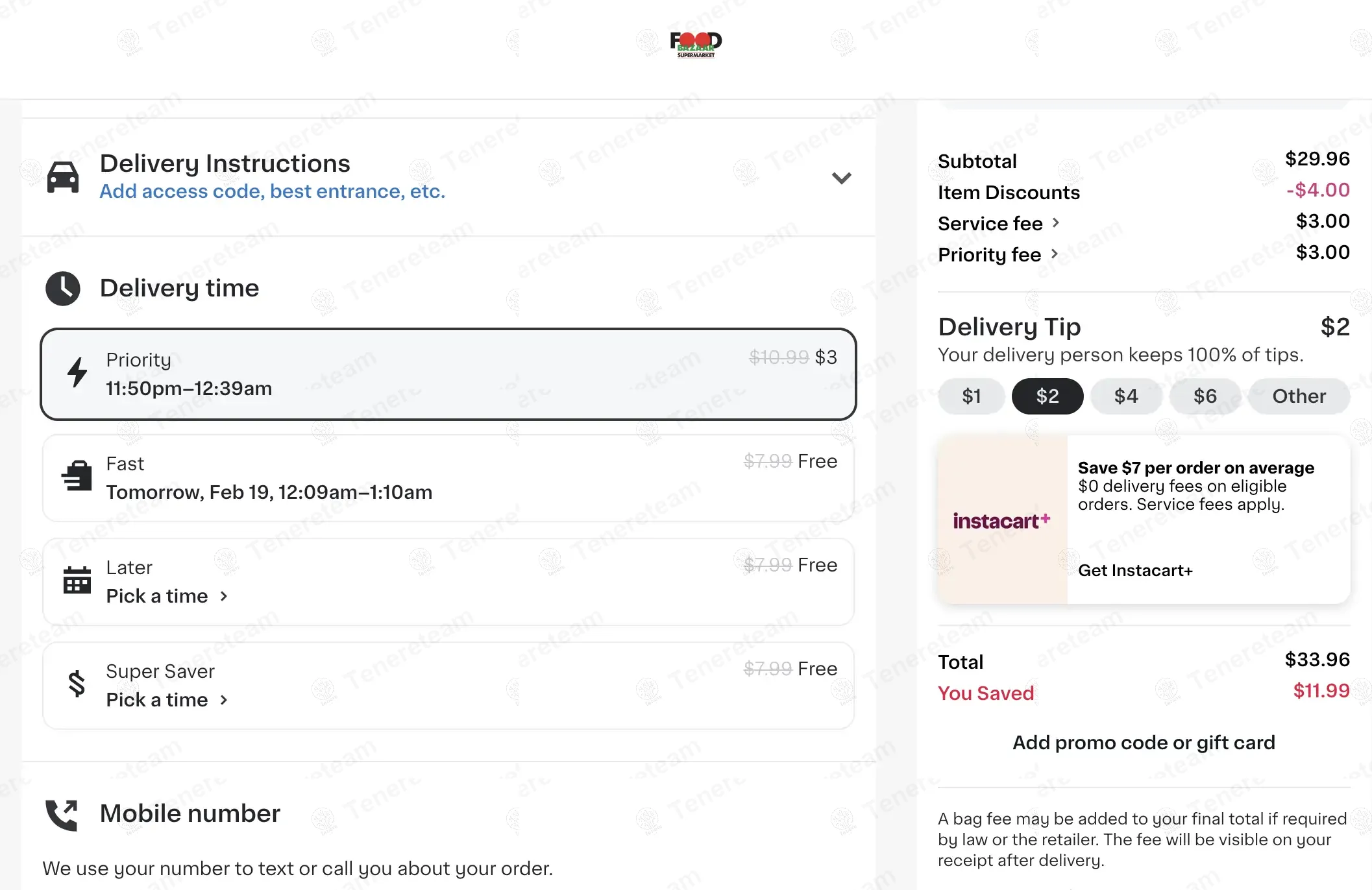Click the phone icon beside Mobile number
The height and width of the screenshot is (890, 1372).
[x=62, y=815]
